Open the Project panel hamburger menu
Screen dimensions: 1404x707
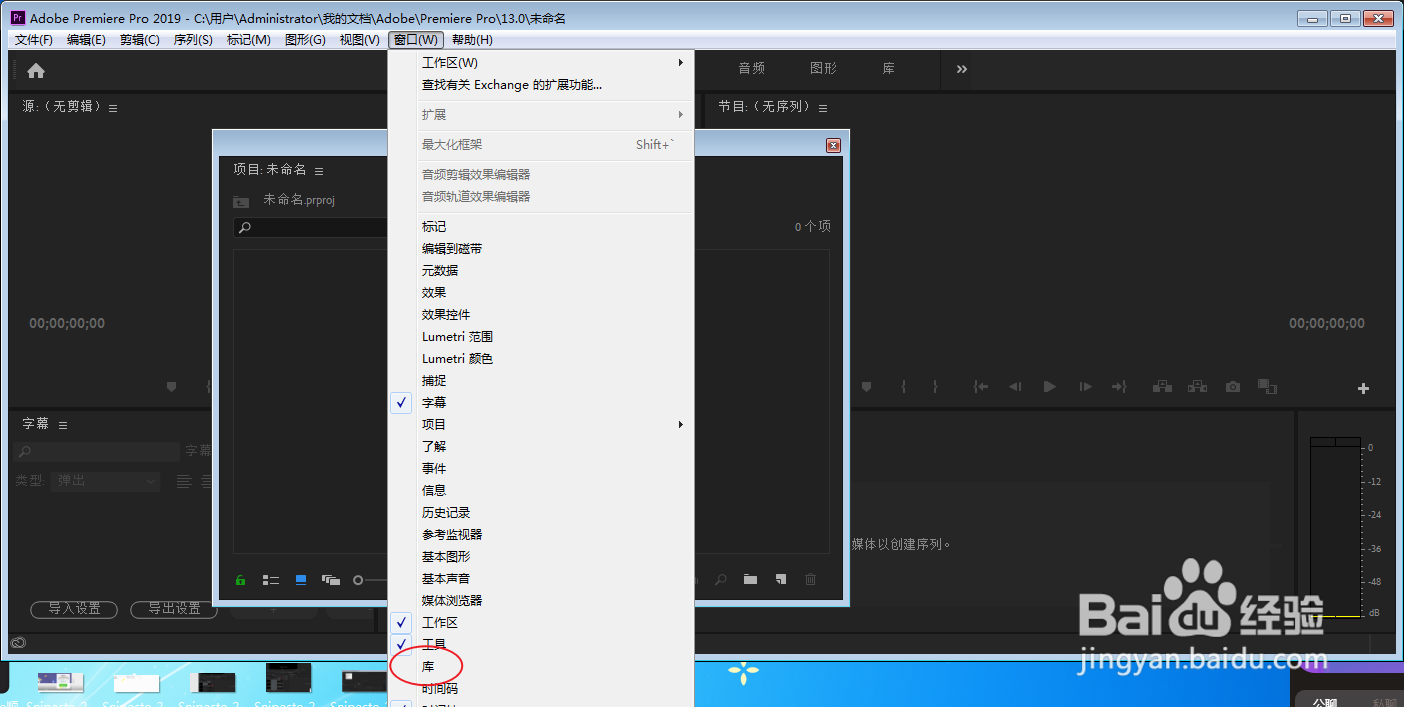point(319,171)
